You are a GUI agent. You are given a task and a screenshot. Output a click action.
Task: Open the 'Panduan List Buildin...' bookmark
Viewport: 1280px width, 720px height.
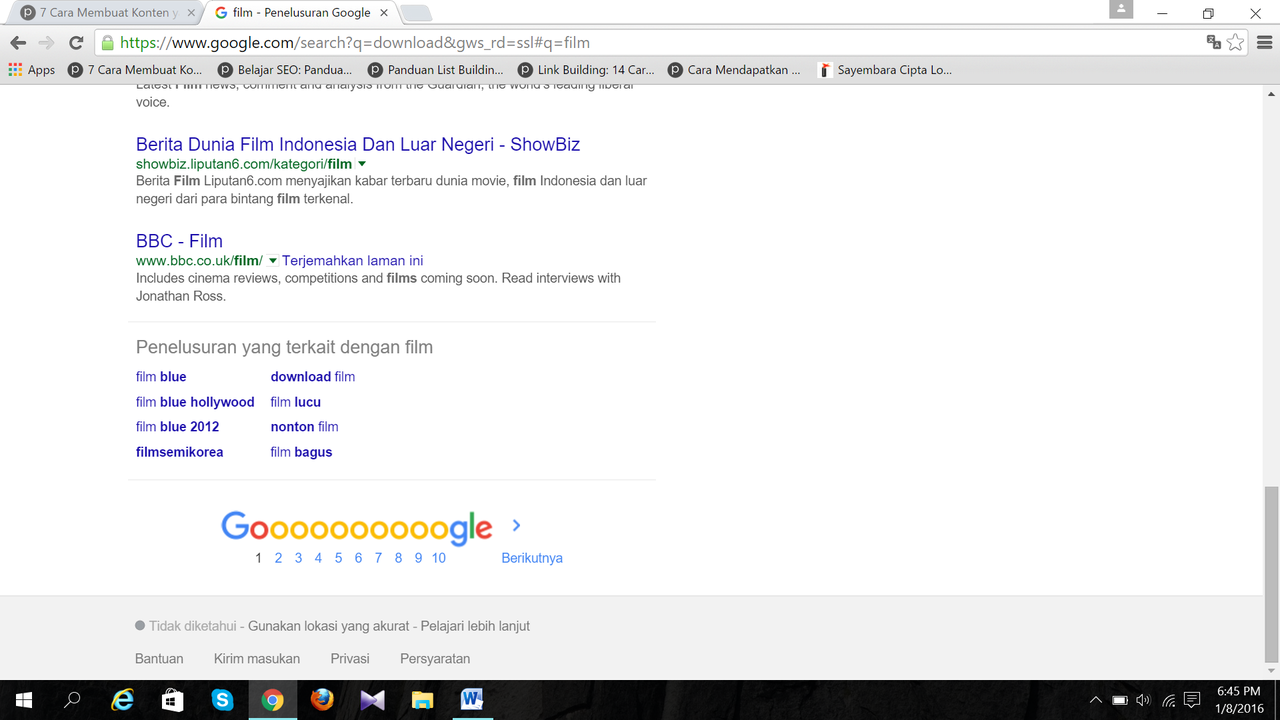coord(435,70)
